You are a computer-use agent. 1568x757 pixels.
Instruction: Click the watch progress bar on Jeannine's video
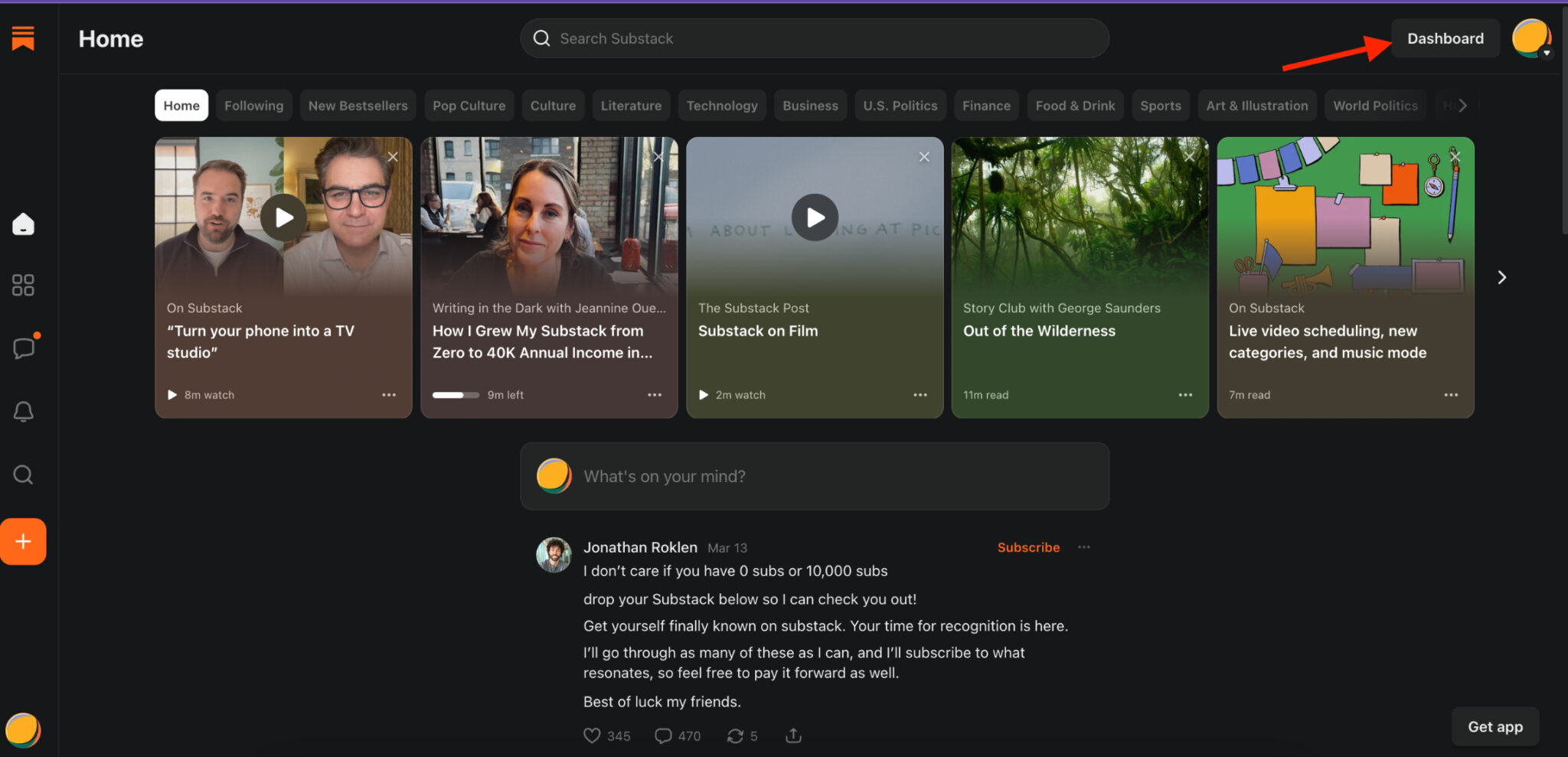(x=456, y=395)
